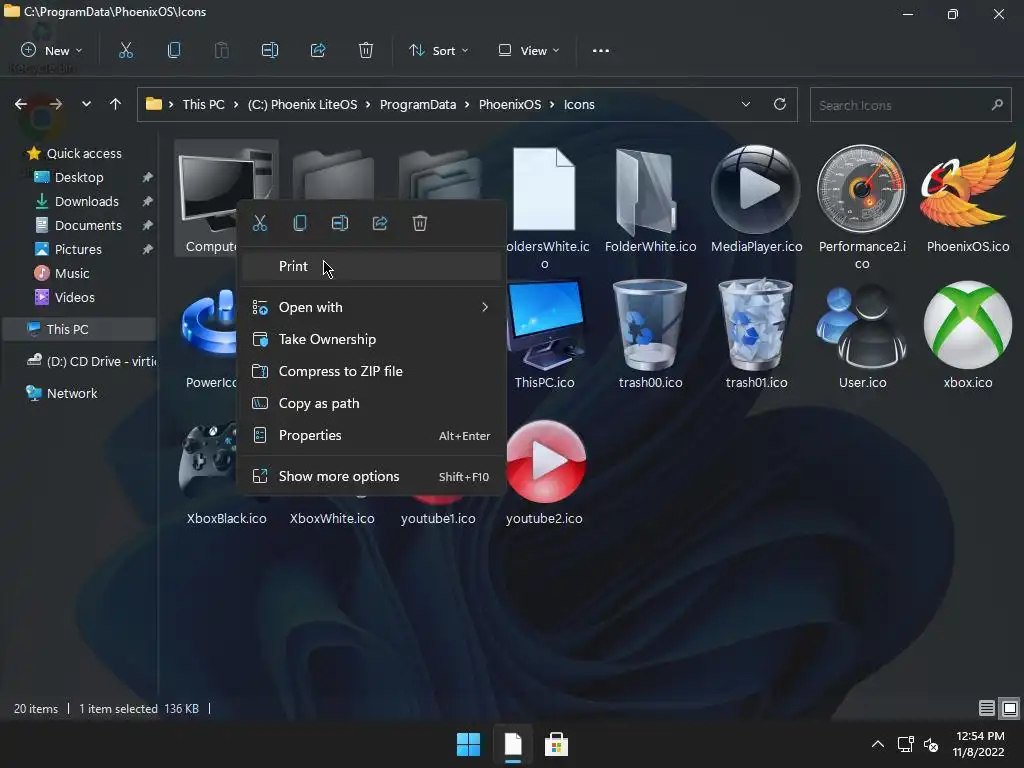Click the Rename icon in the toolbar
The width and height of the screenshot is (1024, 768).
pyautogui.click(x=270, y=50)
